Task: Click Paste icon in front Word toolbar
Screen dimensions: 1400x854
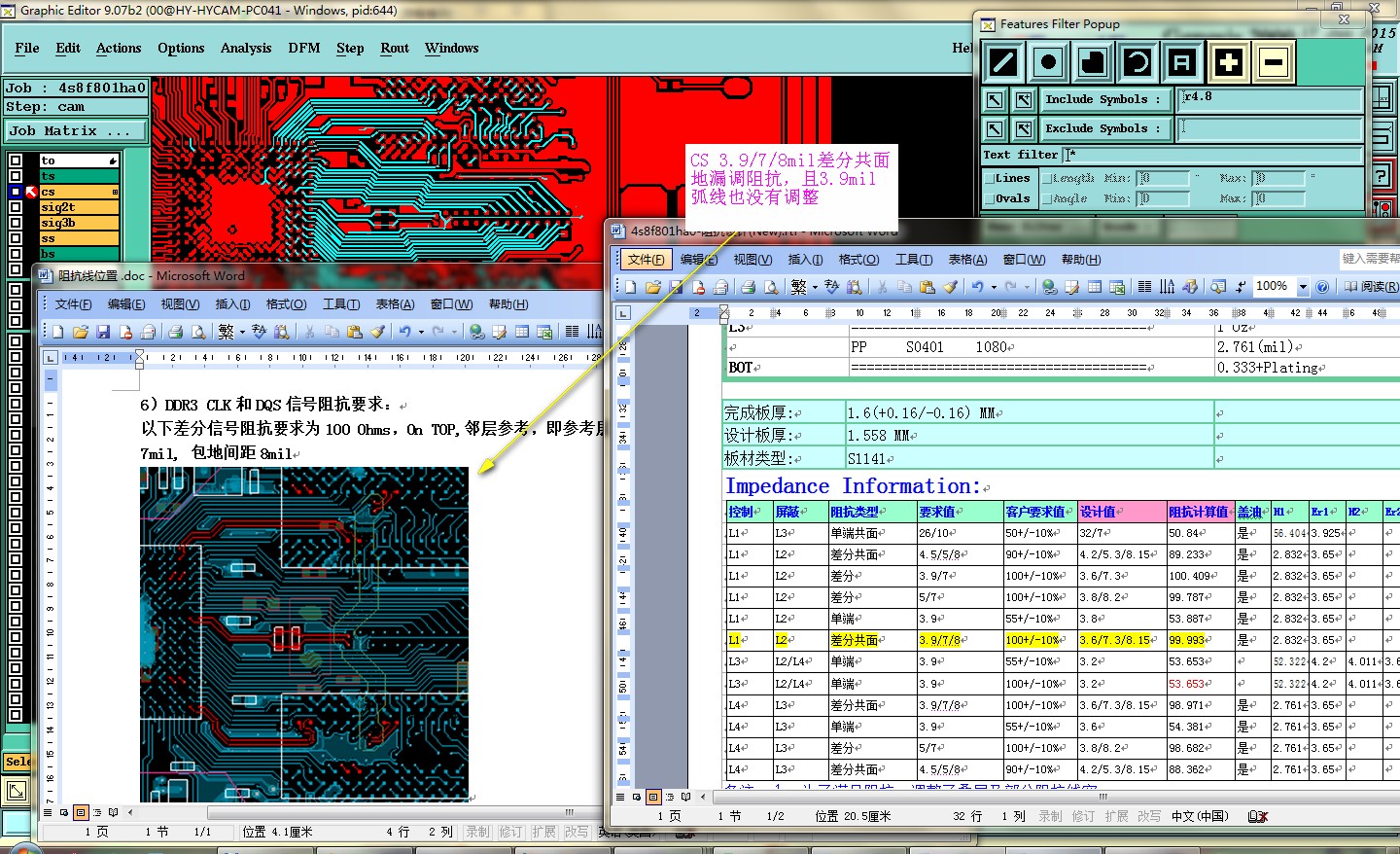Action: tap(927, 287)
